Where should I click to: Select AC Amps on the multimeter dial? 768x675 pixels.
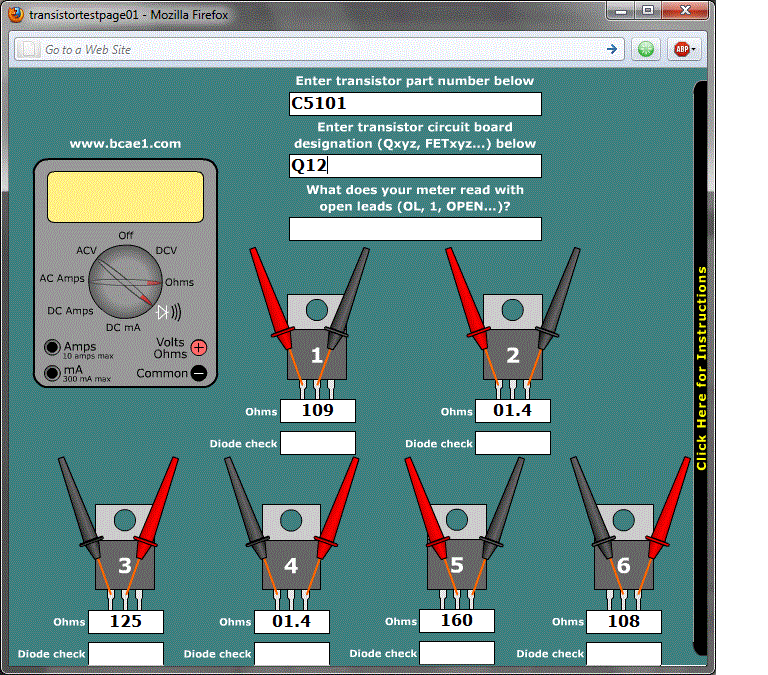(62, 278)
